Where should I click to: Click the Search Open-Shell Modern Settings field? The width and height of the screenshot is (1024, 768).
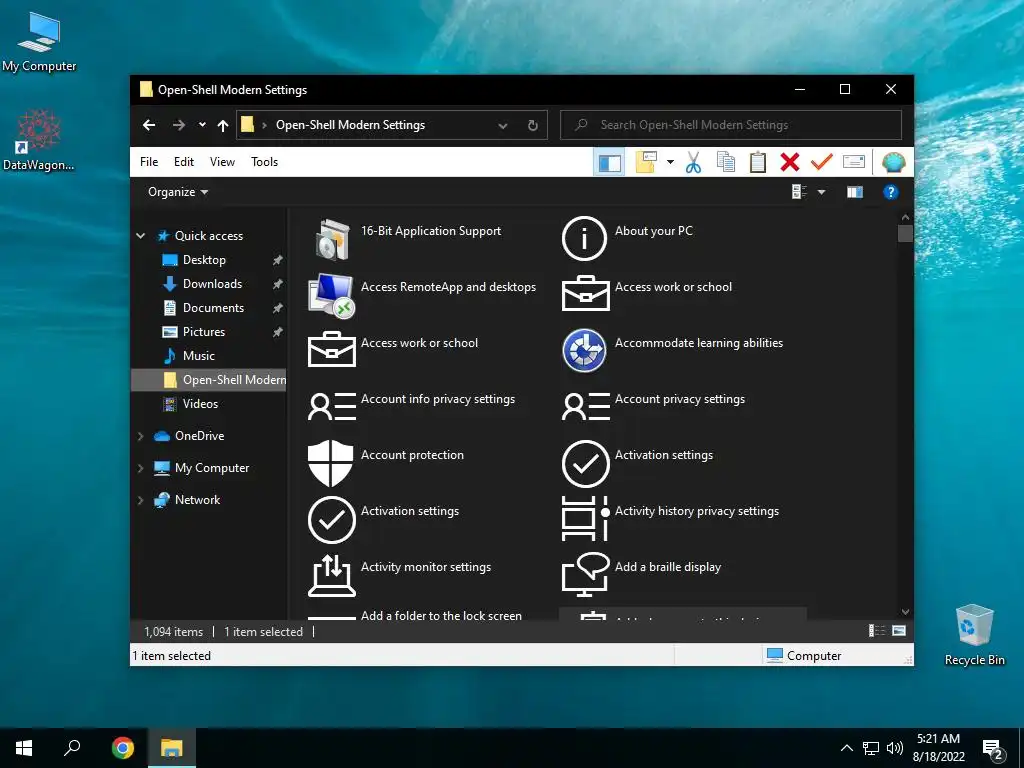[x=731, y=125]
